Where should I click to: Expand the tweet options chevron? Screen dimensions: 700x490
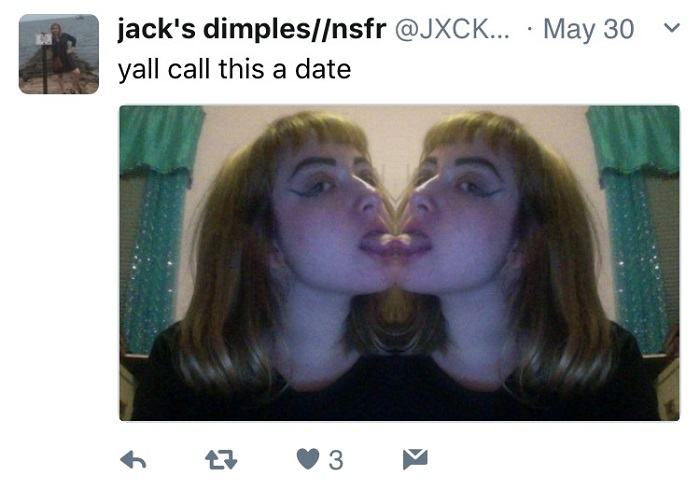671,28
